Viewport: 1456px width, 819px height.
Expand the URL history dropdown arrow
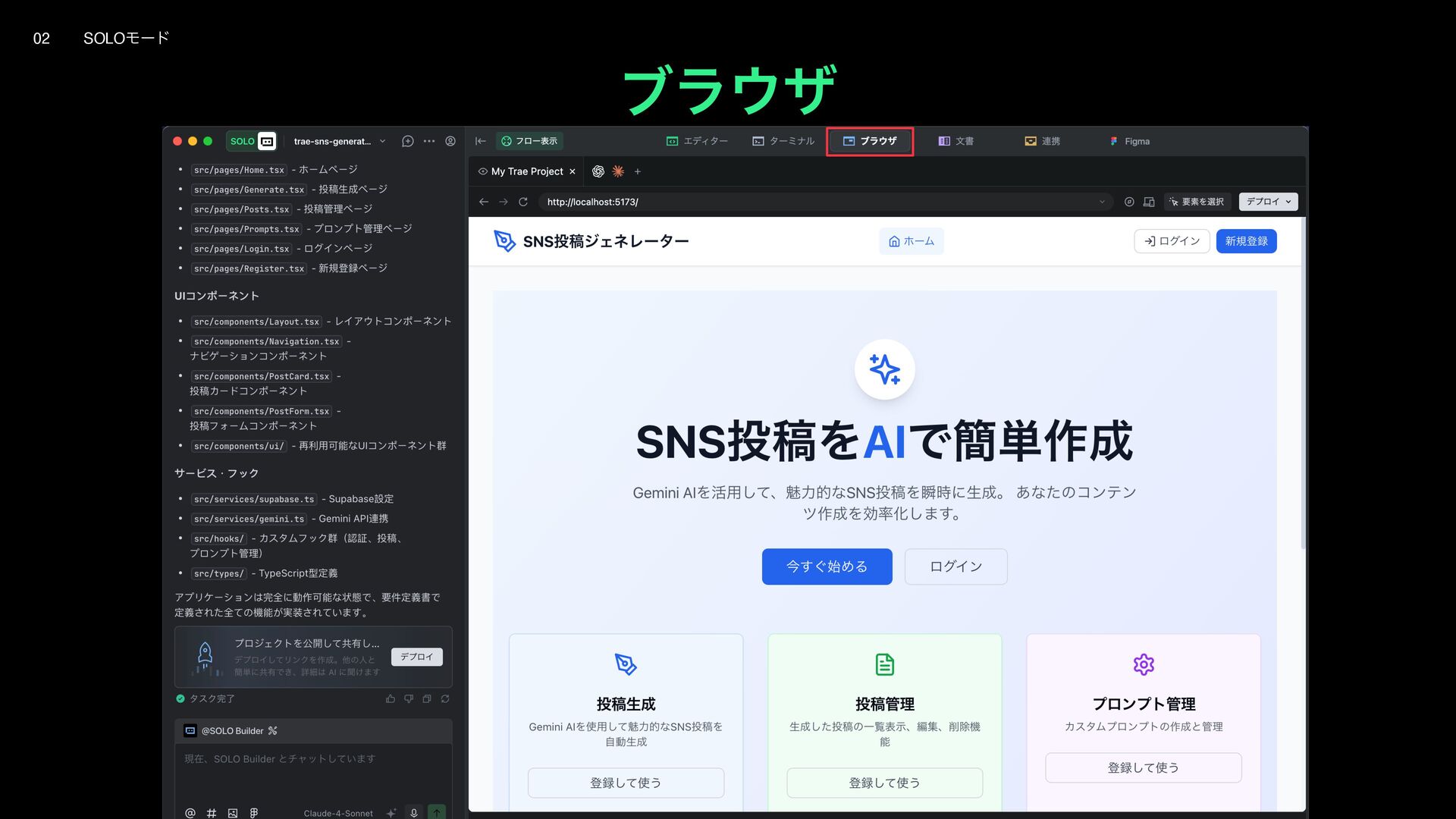tap(1102, 202)
